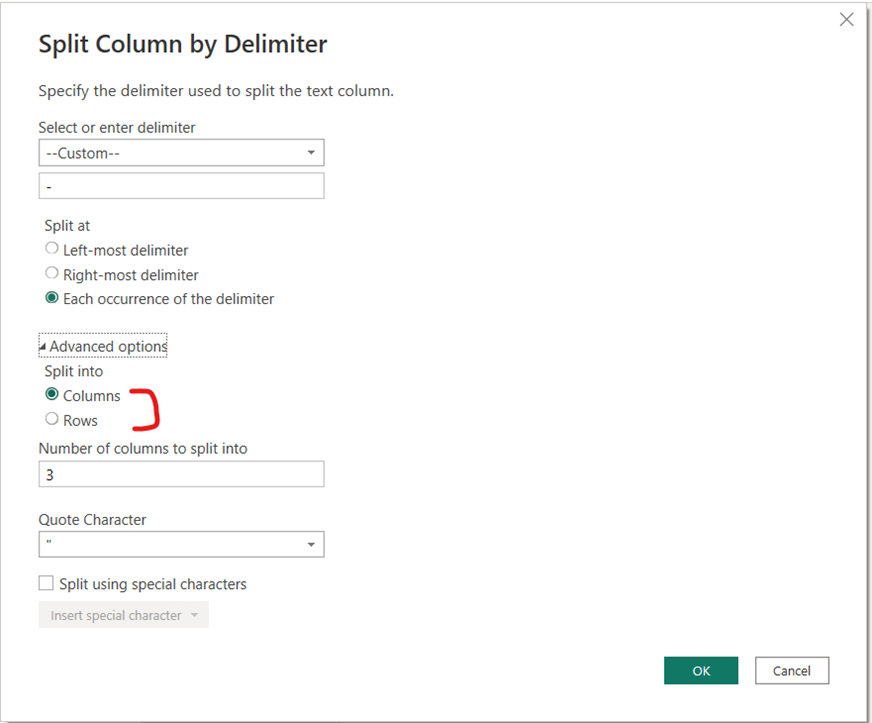872x723 pixels.
Task: Cancel the Split Column dialog
Action: click(x=791, y=670)
